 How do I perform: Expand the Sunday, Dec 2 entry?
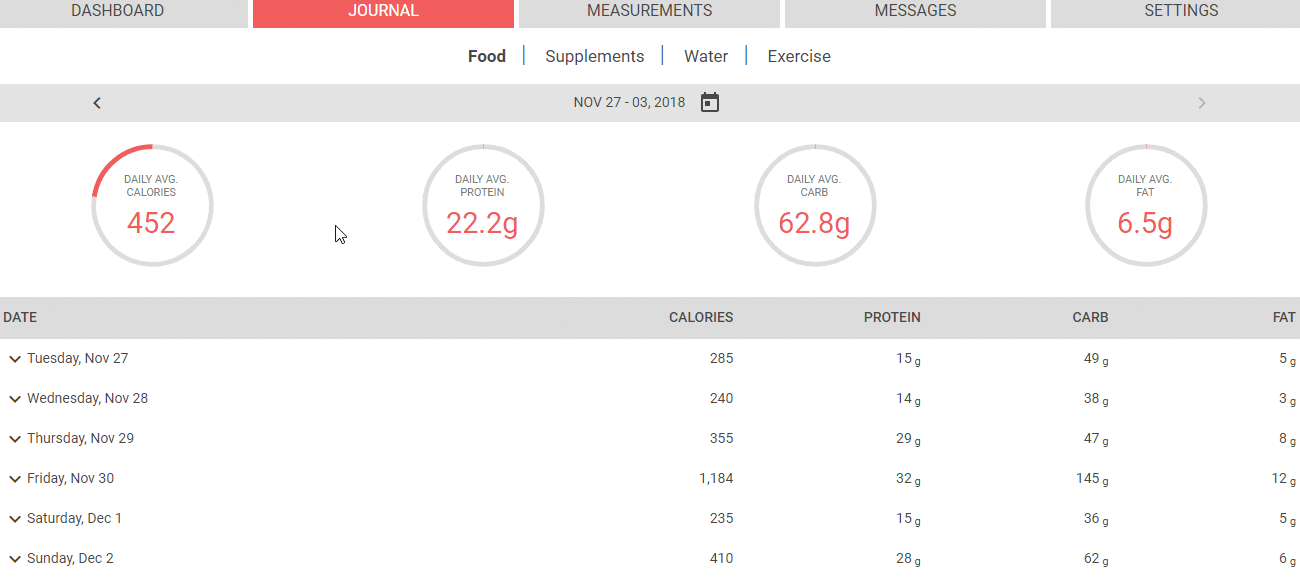[15, 559]
